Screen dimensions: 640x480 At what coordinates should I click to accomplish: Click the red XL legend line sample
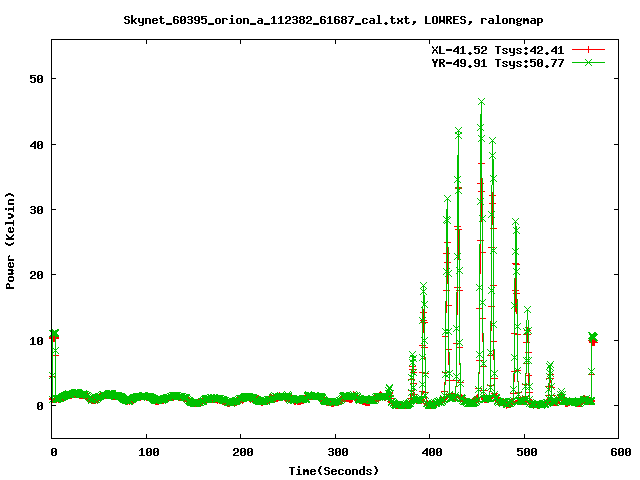click(x=588, y=50)
